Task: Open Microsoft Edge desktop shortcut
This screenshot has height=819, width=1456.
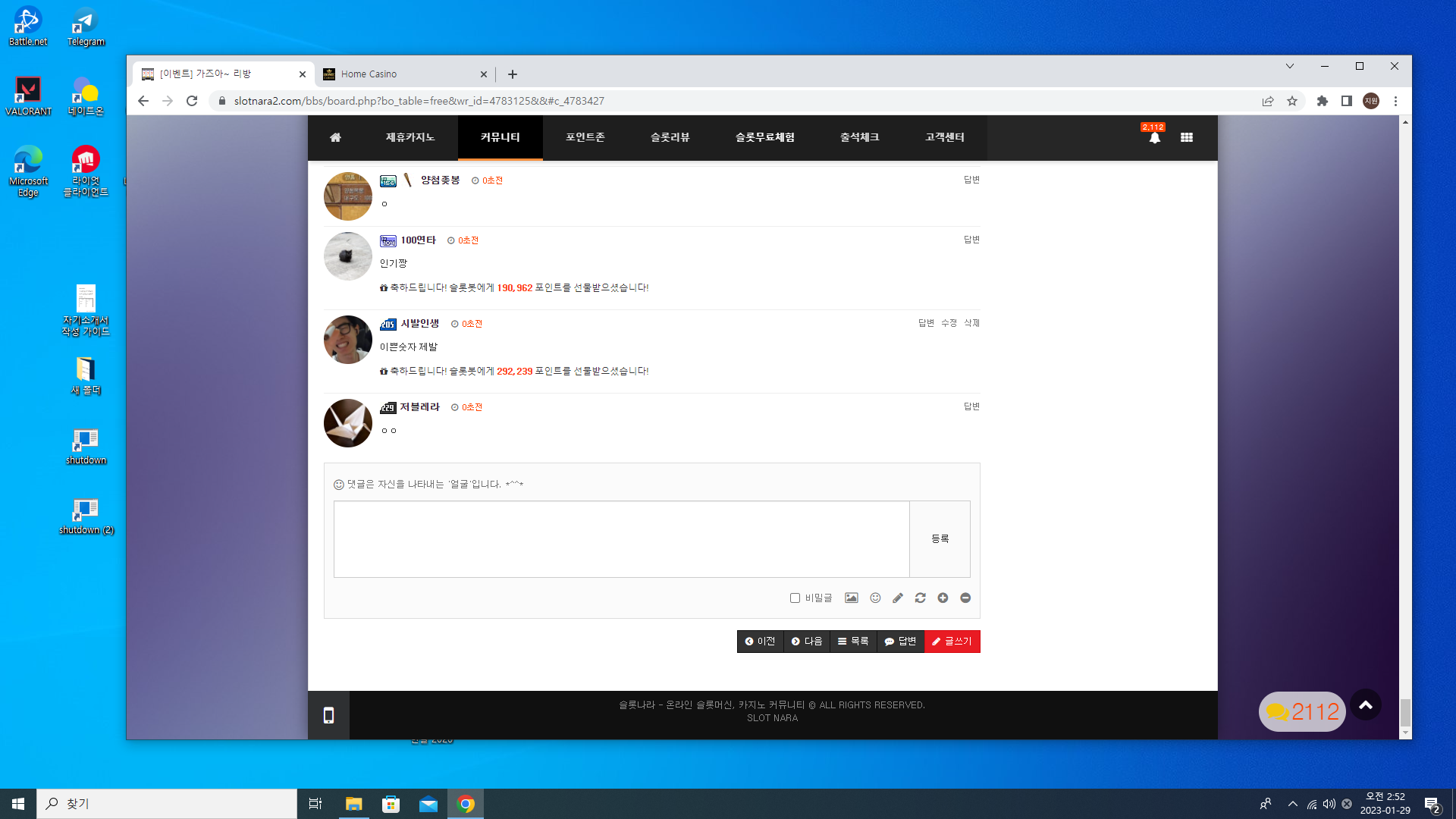Action: click(x=28, y=171)
